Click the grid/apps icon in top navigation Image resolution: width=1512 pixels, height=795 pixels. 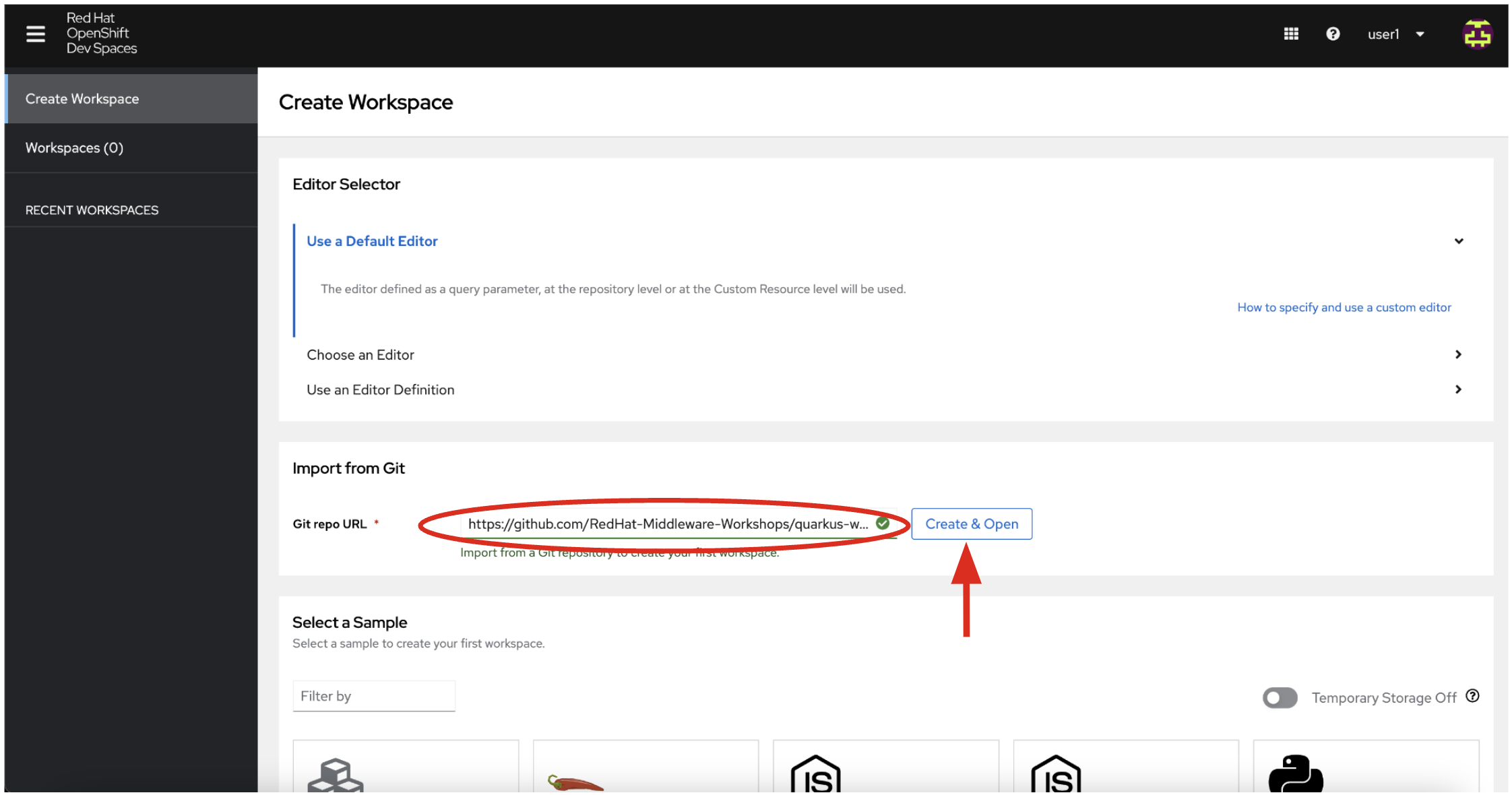1291,32
